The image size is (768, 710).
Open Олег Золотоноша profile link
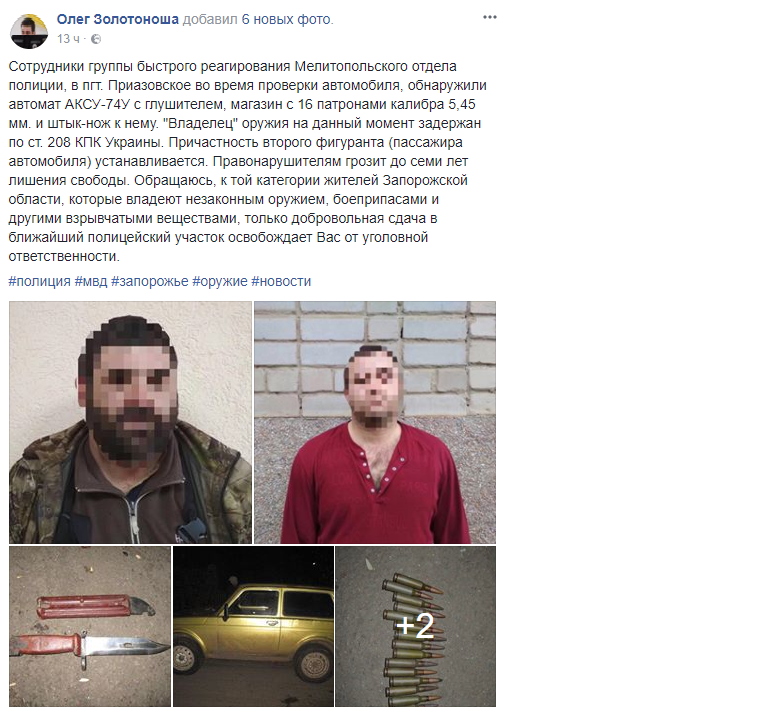(118, 20)
